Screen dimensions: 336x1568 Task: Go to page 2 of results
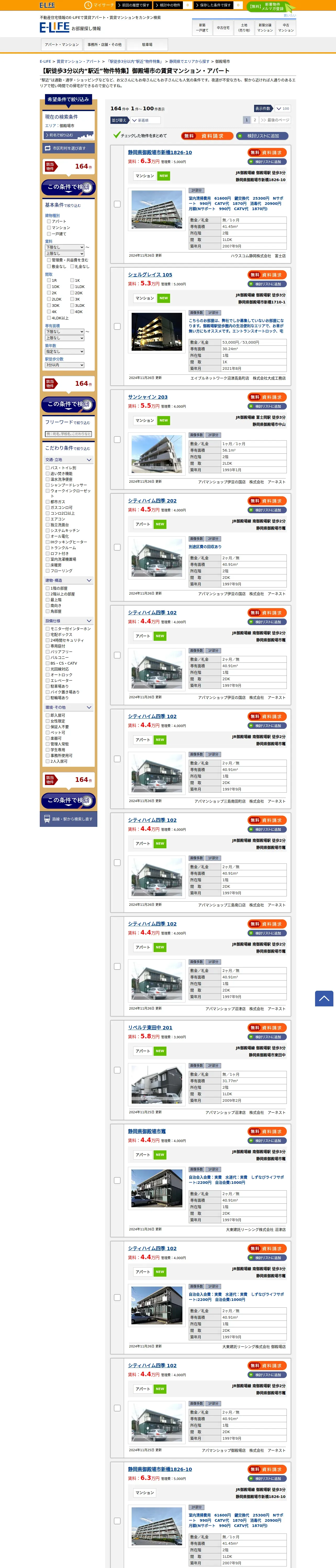coord(255,120)
